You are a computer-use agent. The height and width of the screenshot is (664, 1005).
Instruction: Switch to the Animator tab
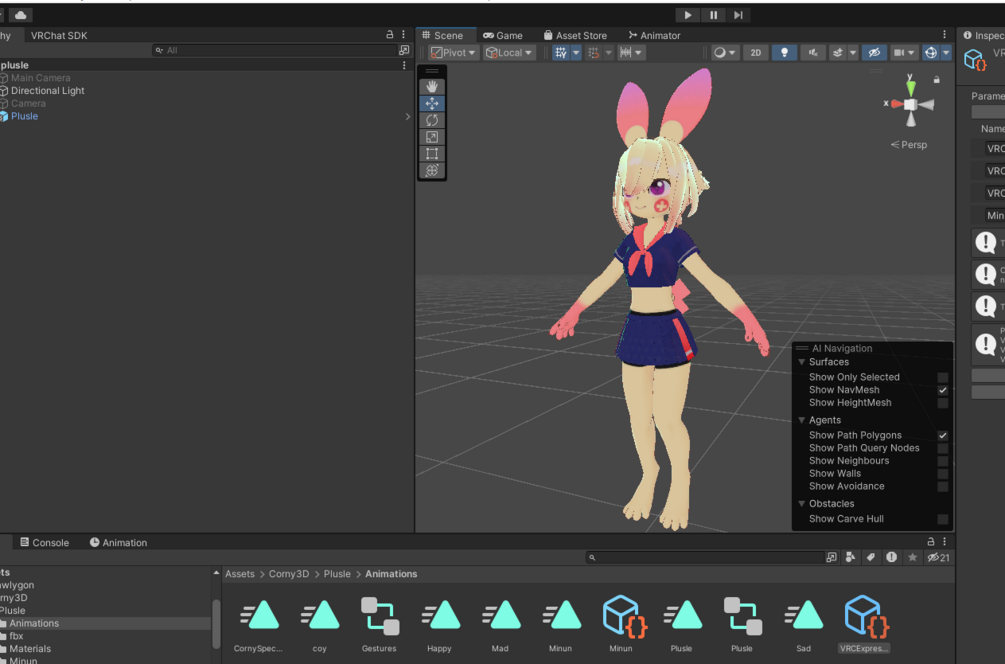click(654, 35)
